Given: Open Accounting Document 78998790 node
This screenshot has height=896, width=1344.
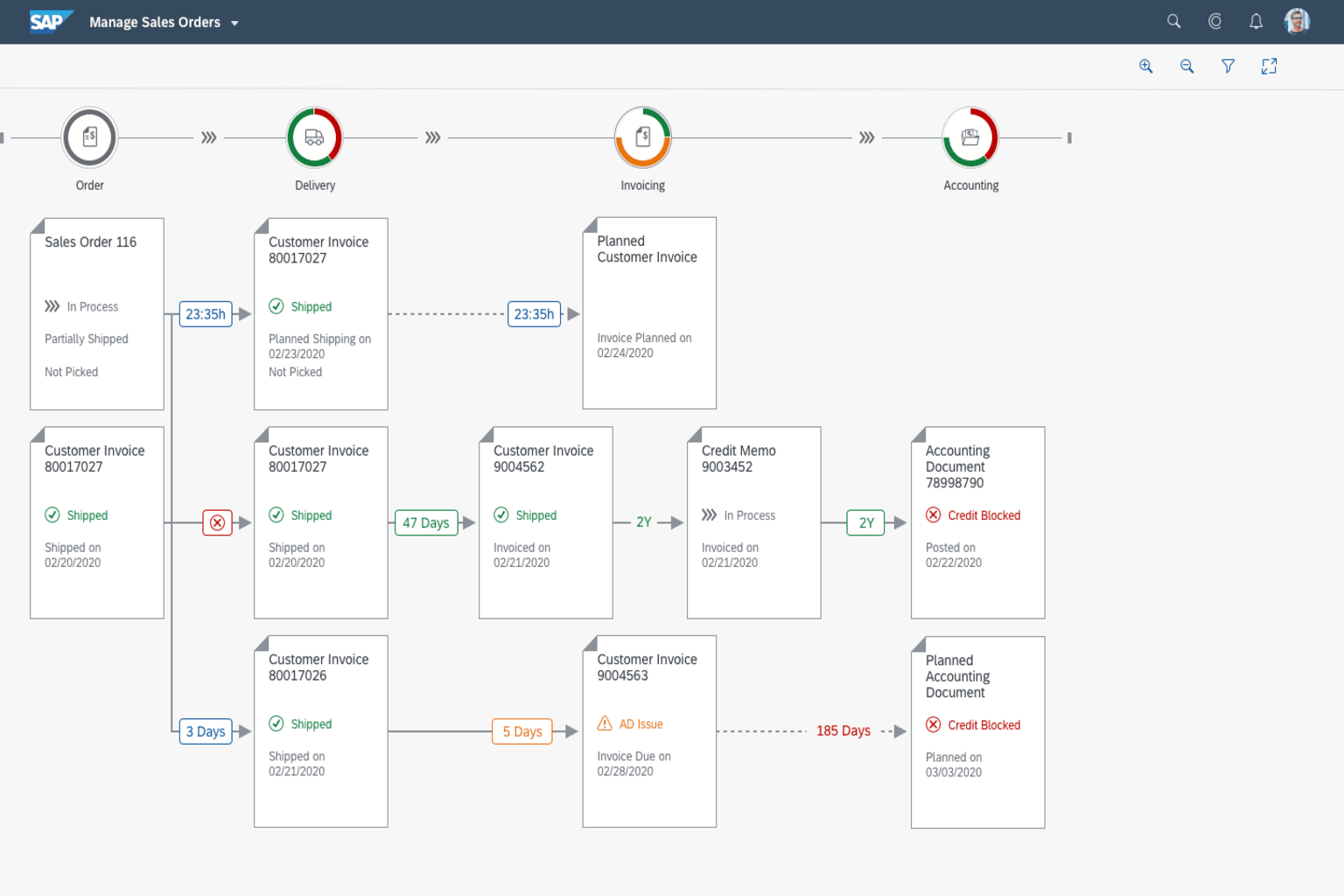Looking at the screenshot, I should tap(977, 522).
